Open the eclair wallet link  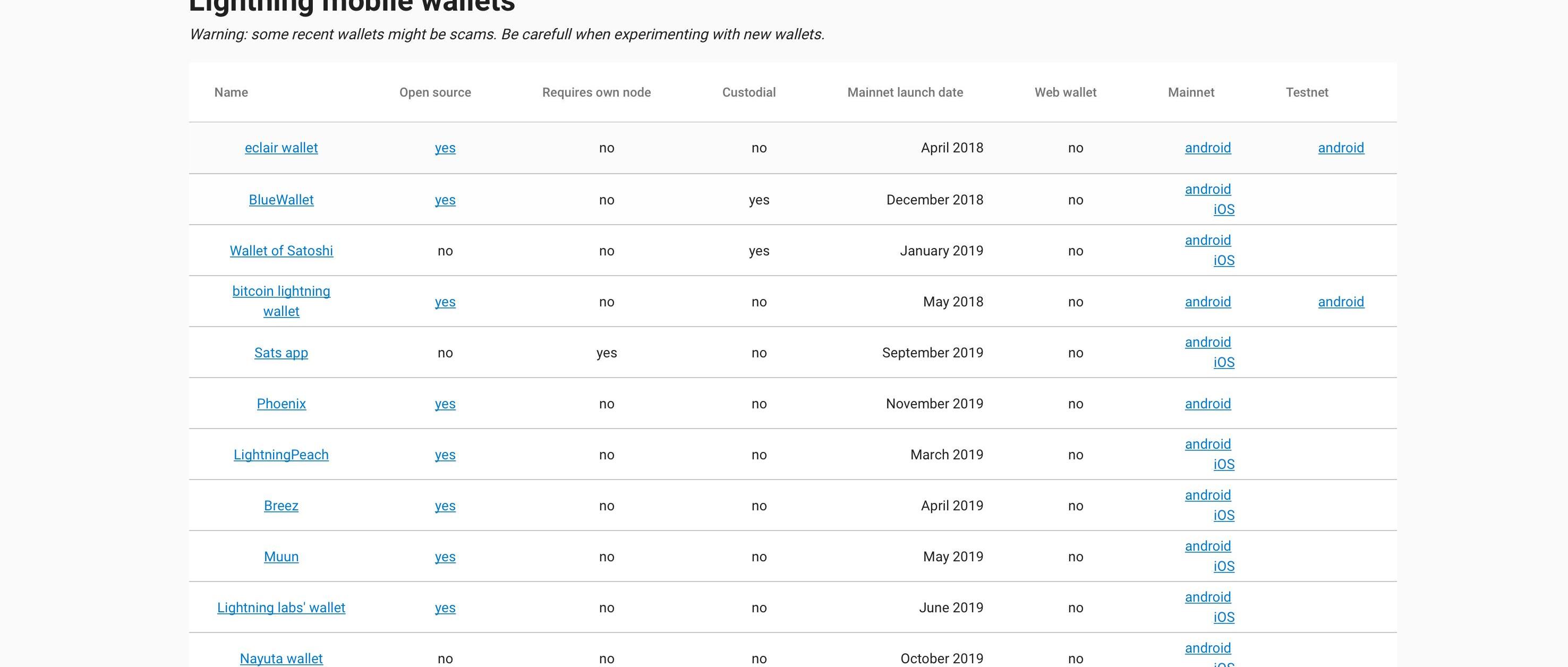(x=280, y=148)
